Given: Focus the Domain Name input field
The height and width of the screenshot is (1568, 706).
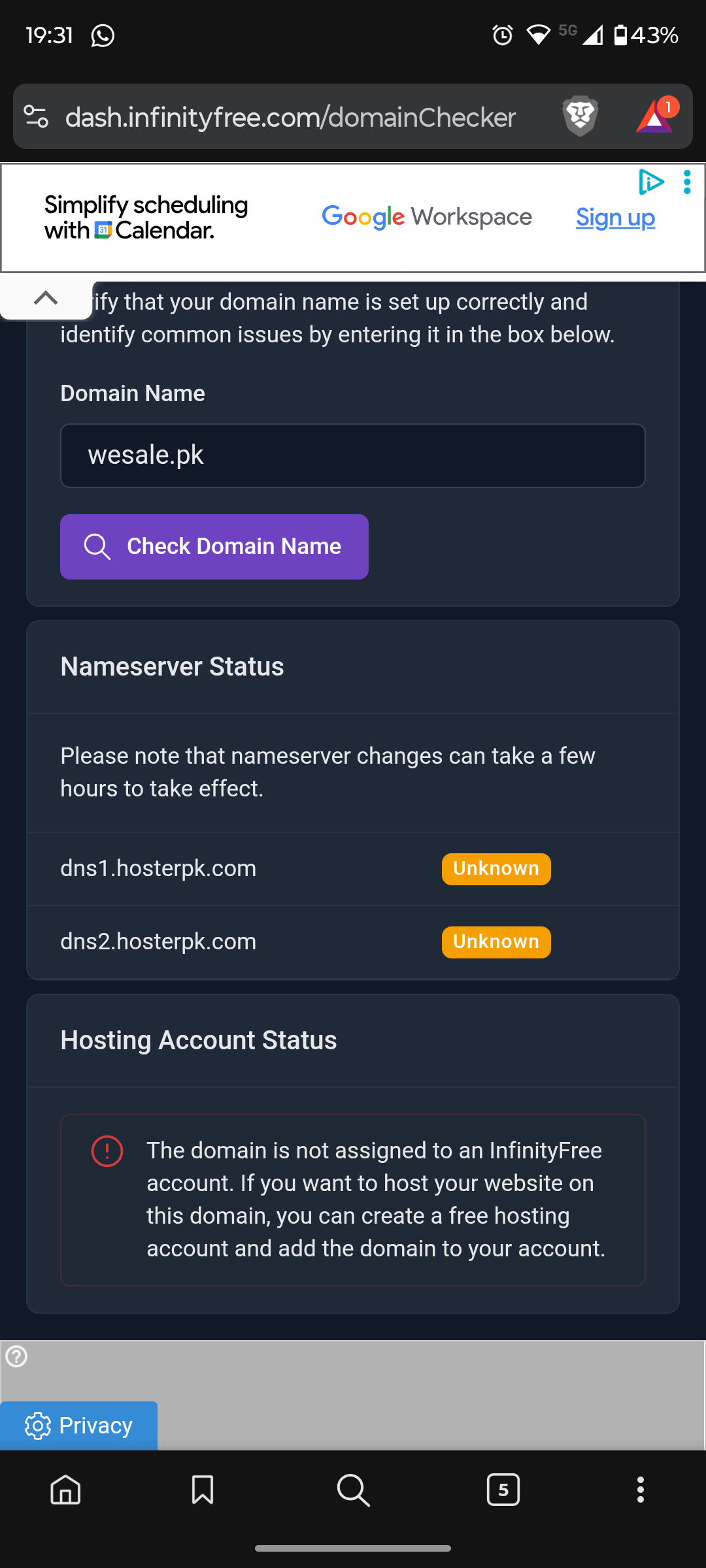Looking at the screenshot, I should tap(353, 455).
